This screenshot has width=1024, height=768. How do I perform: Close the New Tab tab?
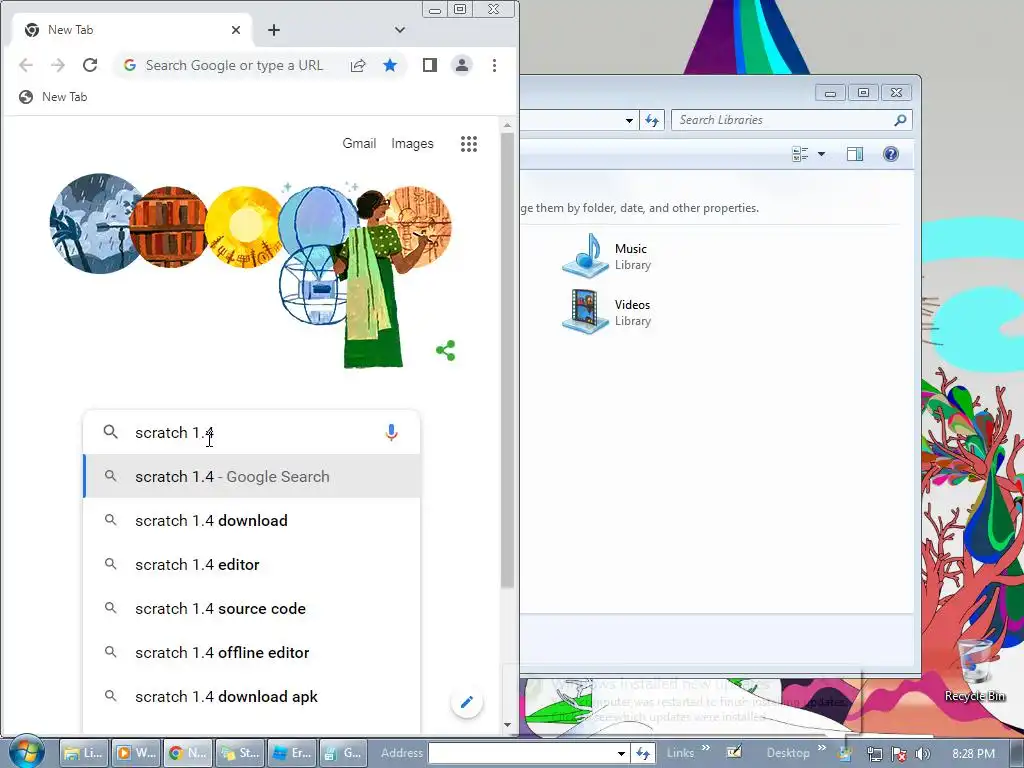tap(236, 30)
